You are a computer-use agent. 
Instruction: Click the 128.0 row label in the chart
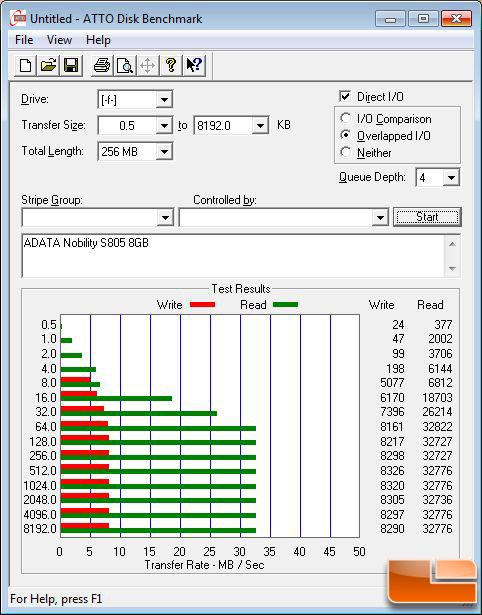click(43, 442)
